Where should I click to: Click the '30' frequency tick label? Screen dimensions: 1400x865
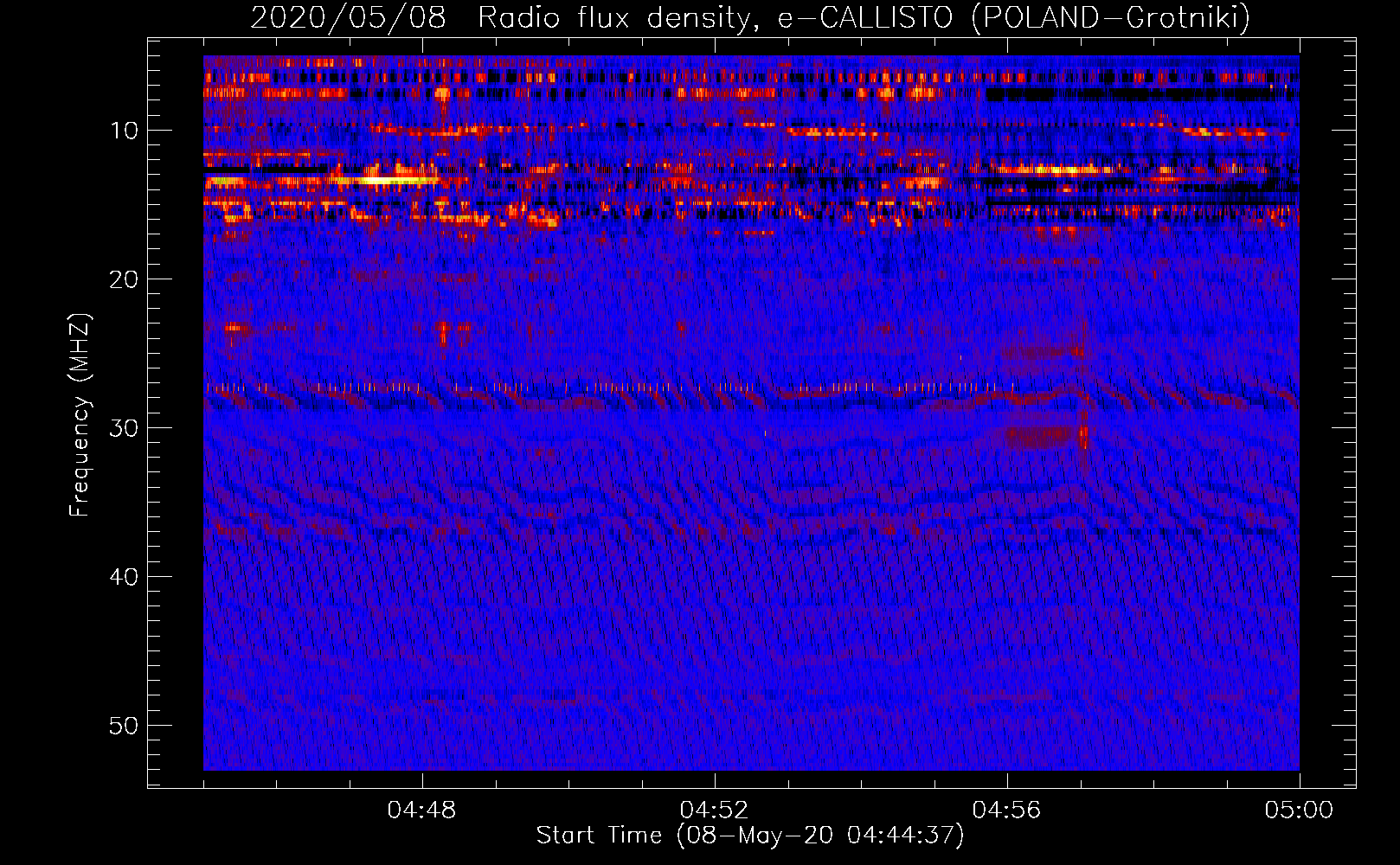(x=125, y=428)
